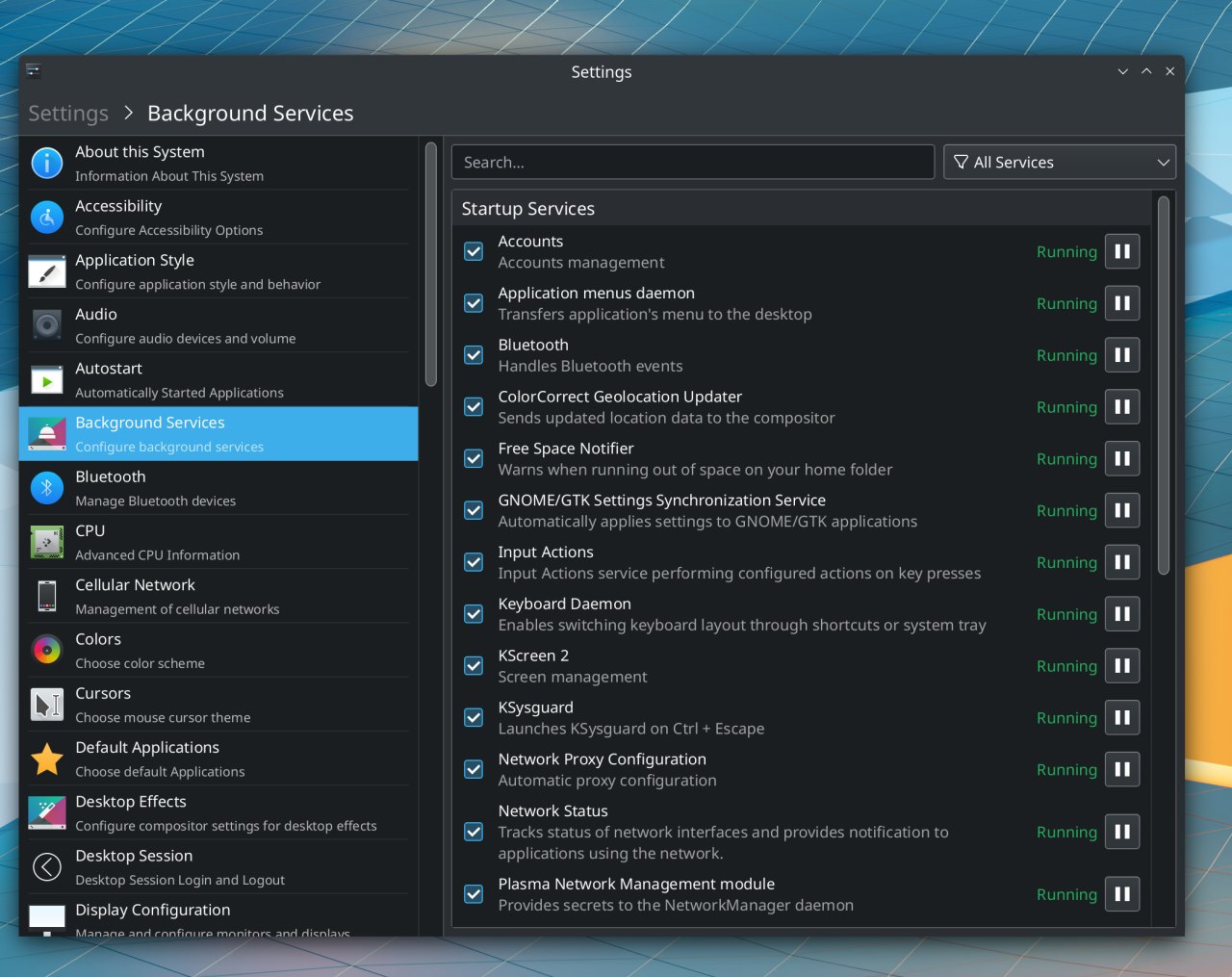
Task: Uncheck the Accounts service checkbox
Action: [x=474, y=251]
